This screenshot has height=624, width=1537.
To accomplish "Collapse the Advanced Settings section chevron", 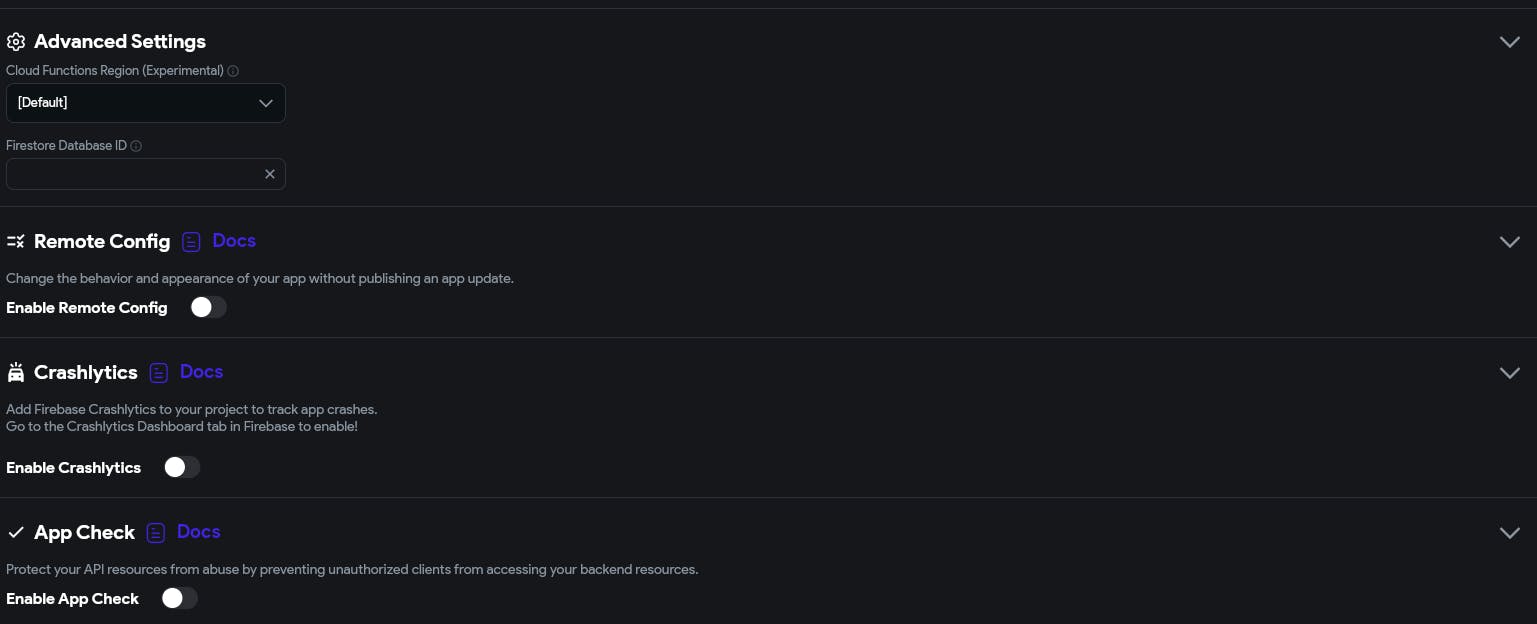I will 1510,42.
